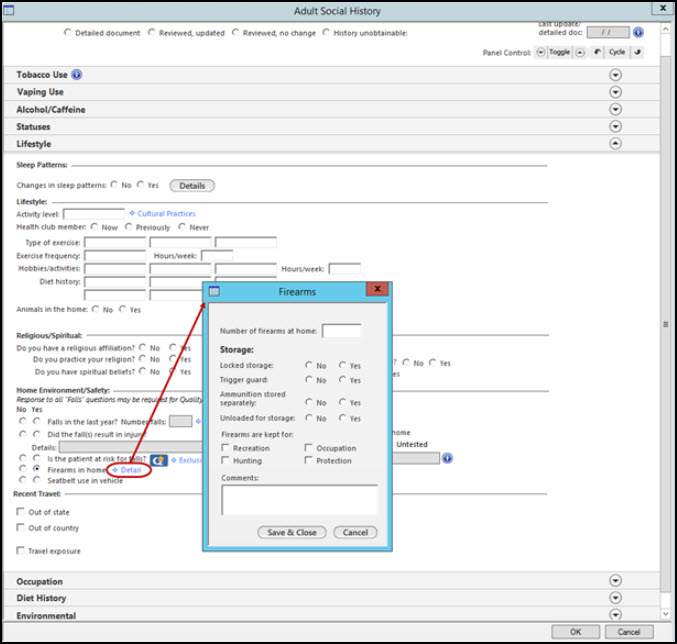Open the Diet History section header

pos(331,598)
